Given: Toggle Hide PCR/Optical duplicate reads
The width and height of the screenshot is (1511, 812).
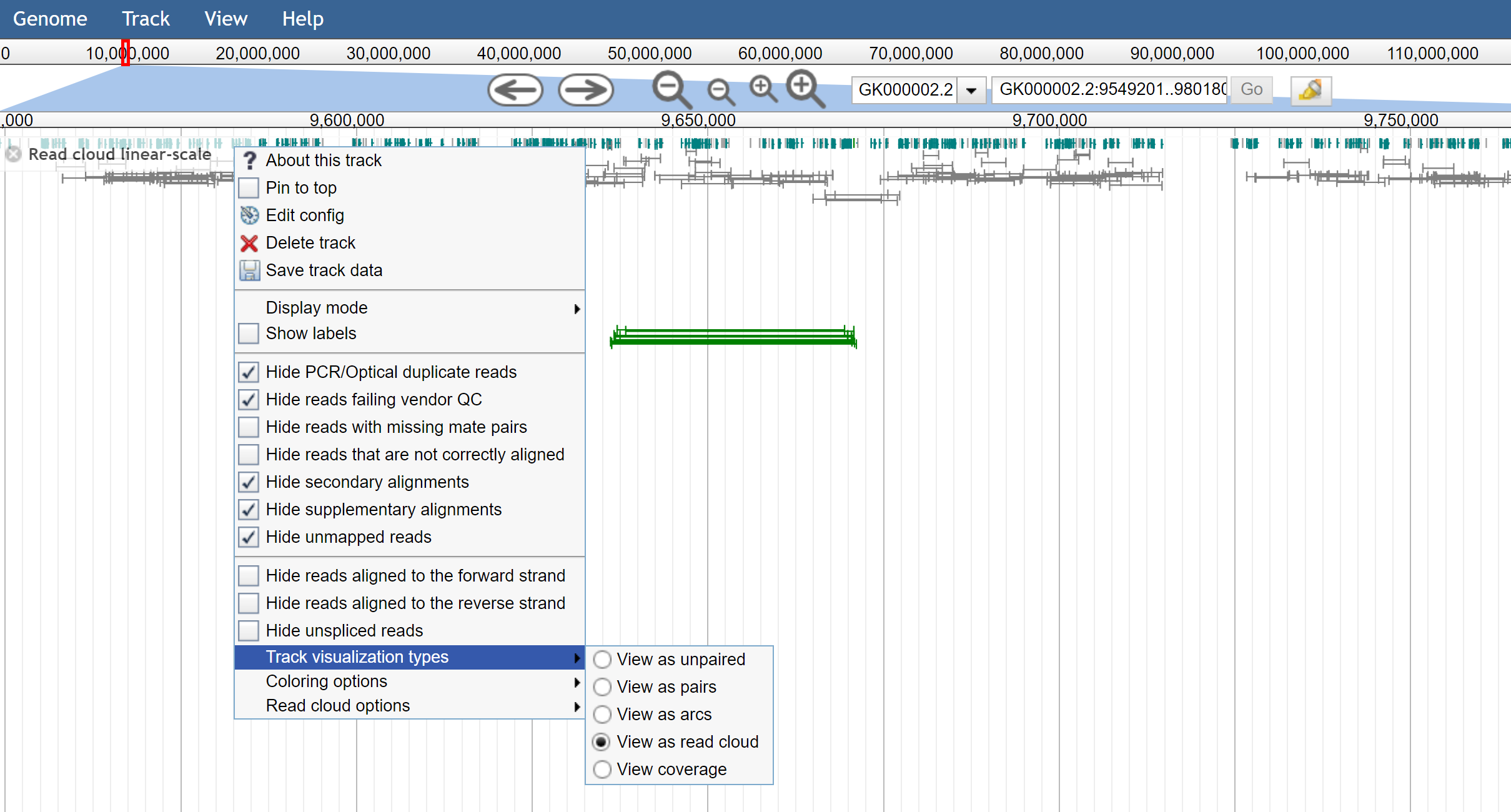Looking at the screenshot, I should [249, 371].
